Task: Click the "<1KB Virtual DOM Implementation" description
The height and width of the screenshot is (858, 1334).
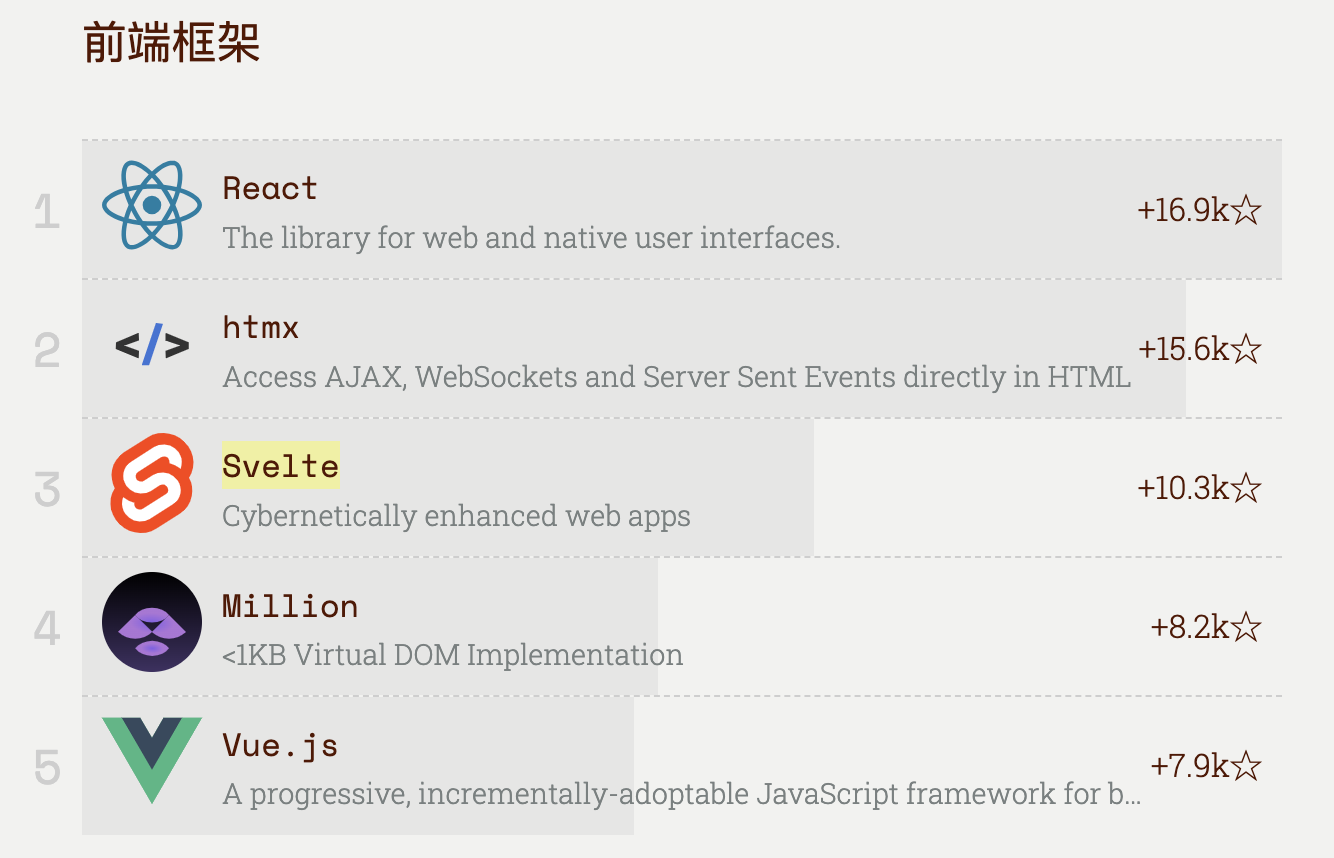Action: coord(452,655)
